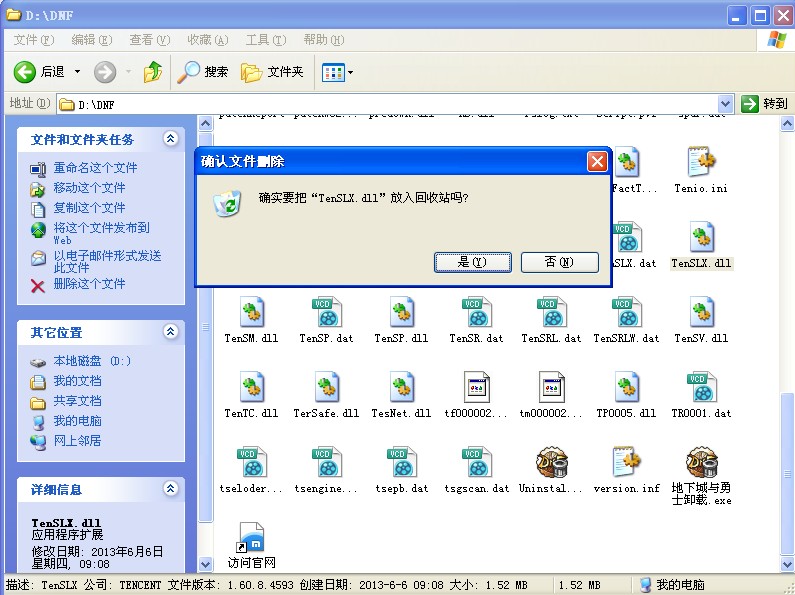This screenshot has width=795, height=595.
Task: Click the 重命名这个文件 task link
Action: [95, 168]
